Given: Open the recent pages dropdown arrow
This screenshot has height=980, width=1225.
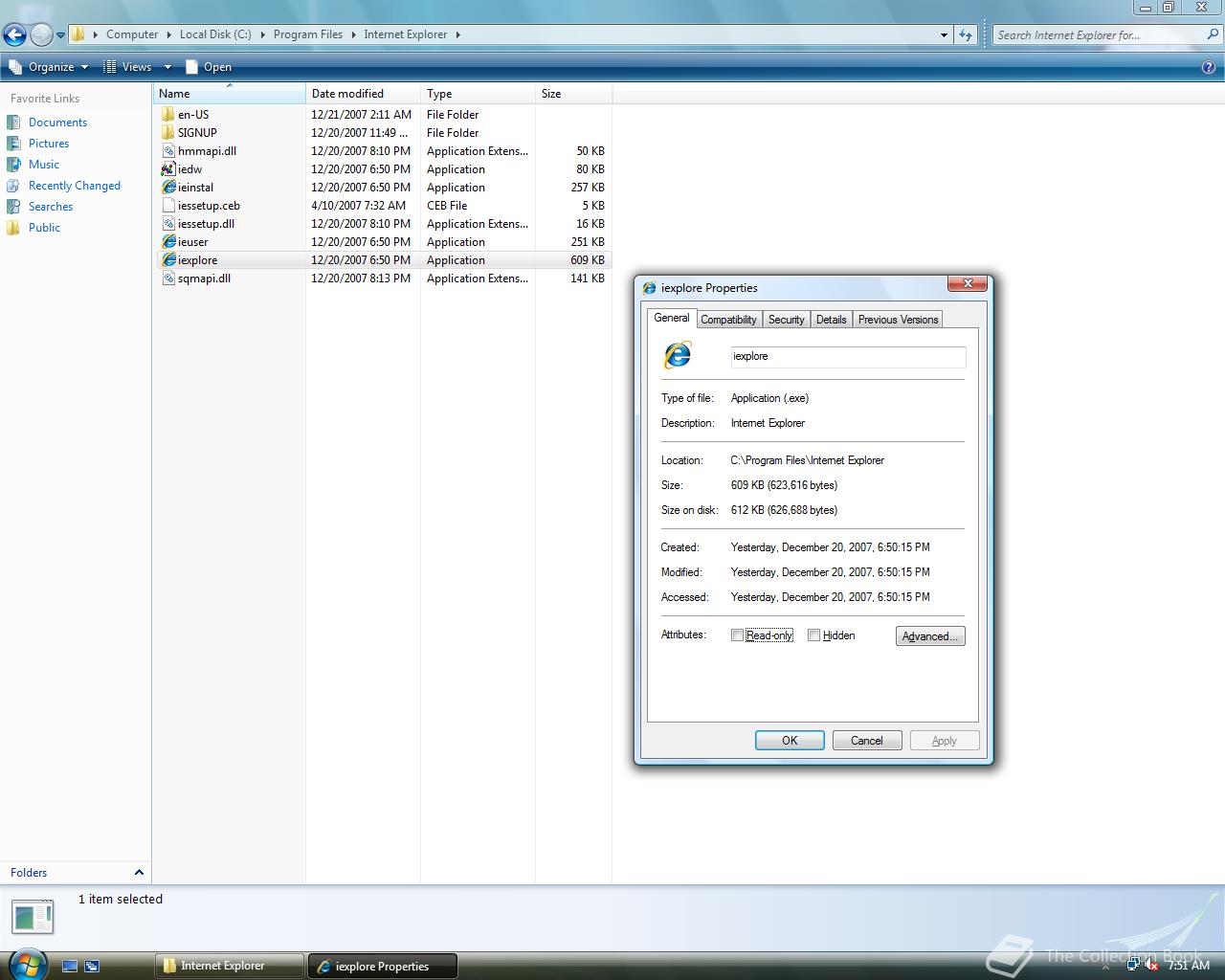Looking at the screenshot, I should [60, 35].
